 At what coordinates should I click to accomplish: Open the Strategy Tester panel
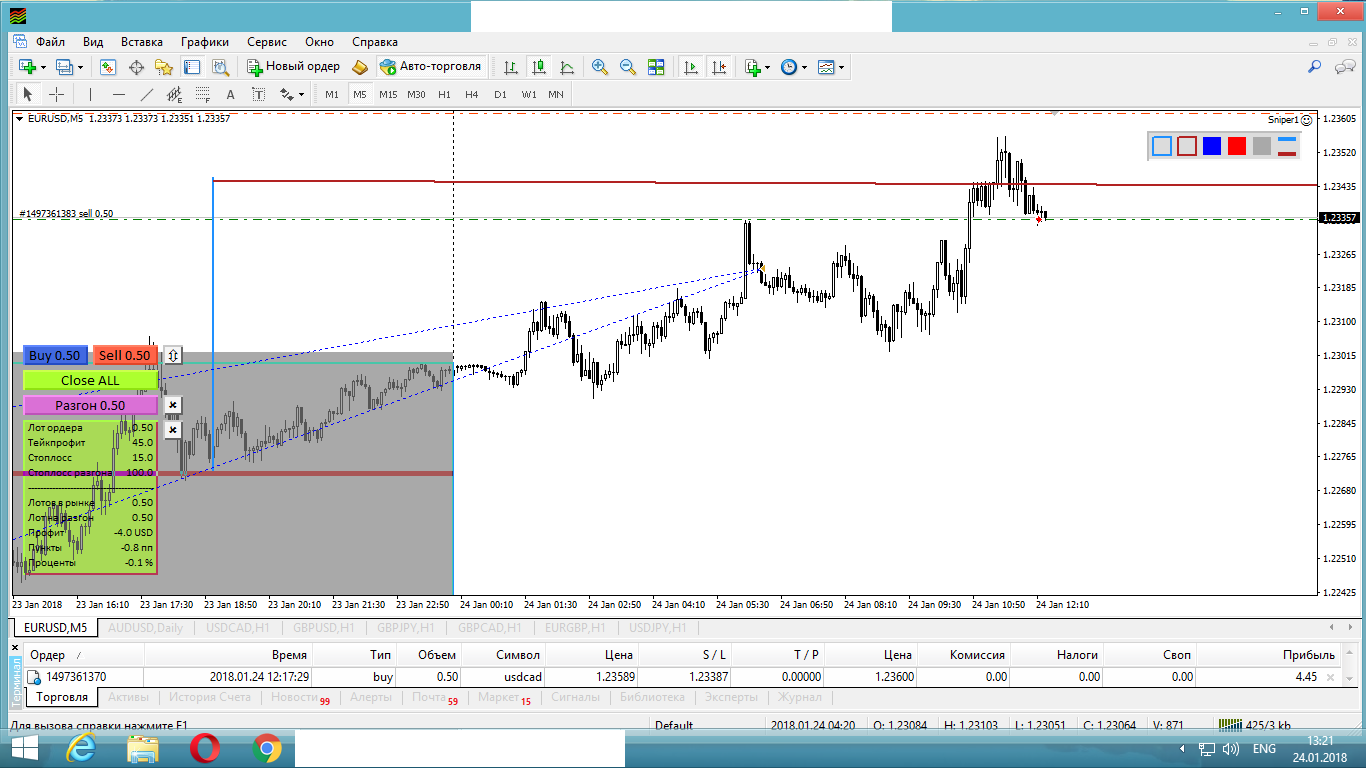coord(220,67)
